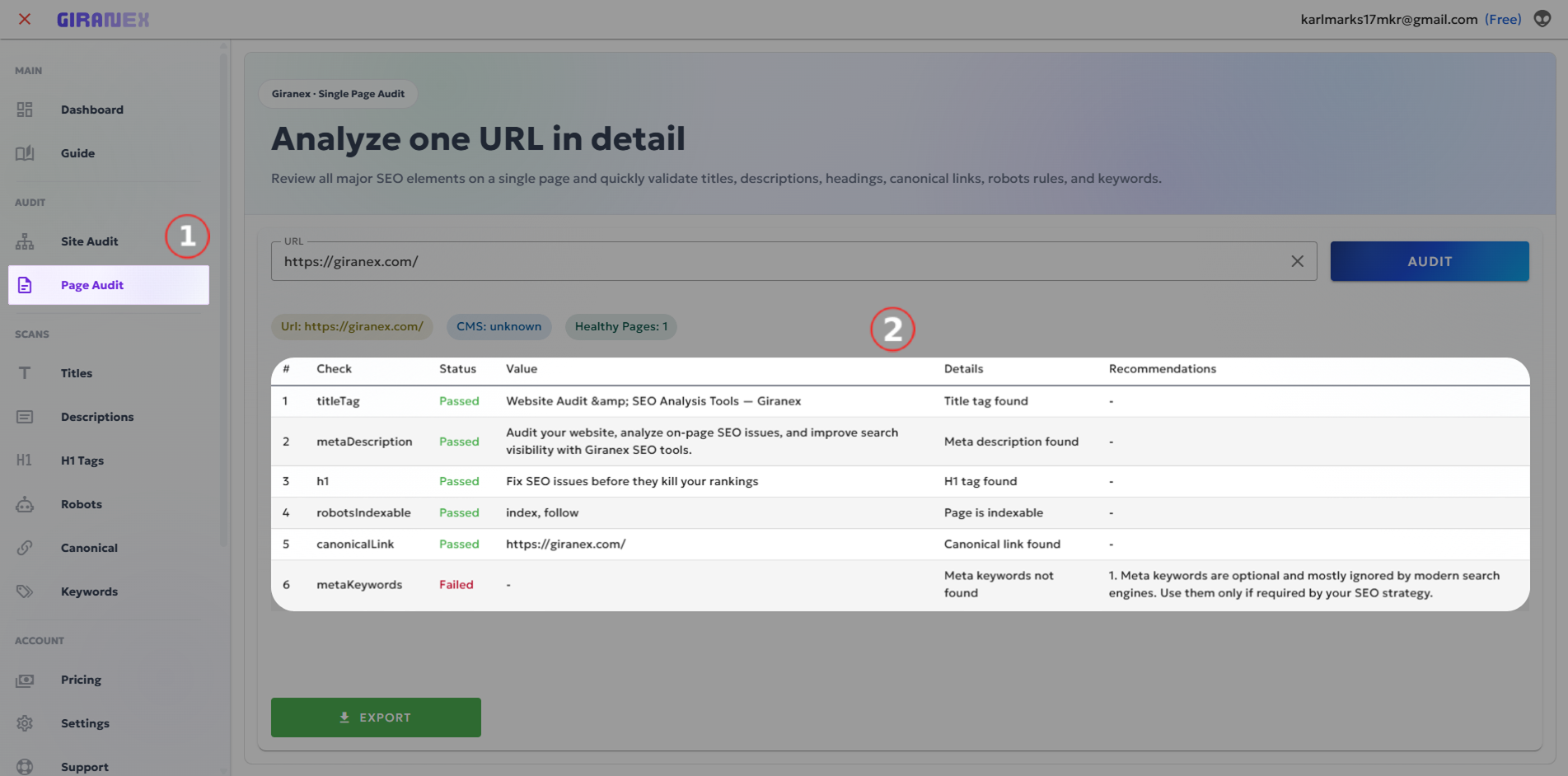Click the Passed status for titleTag
1568x776 pixels.
point(459,401)
